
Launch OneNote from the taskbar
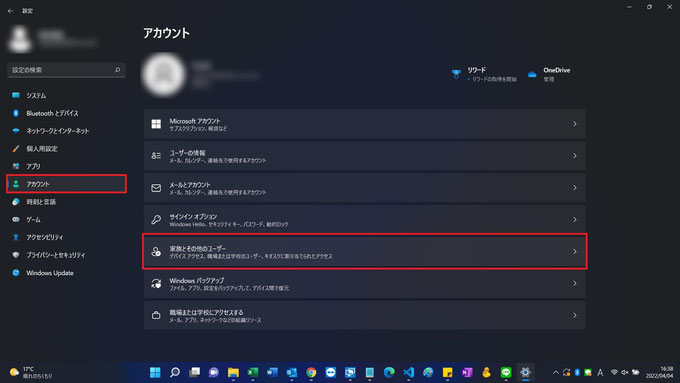[x=467, y=372]
